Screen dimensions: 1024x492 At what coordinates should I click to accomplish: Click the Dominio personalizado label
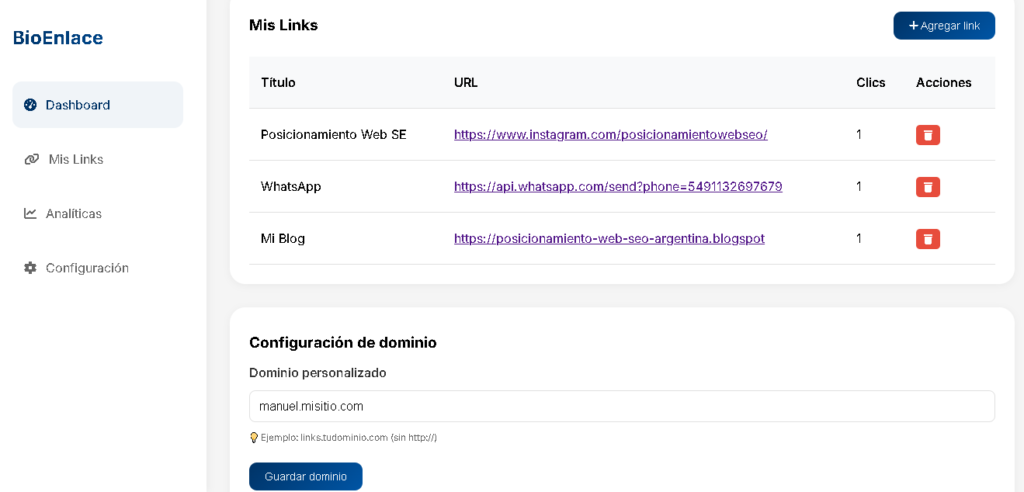317,372
